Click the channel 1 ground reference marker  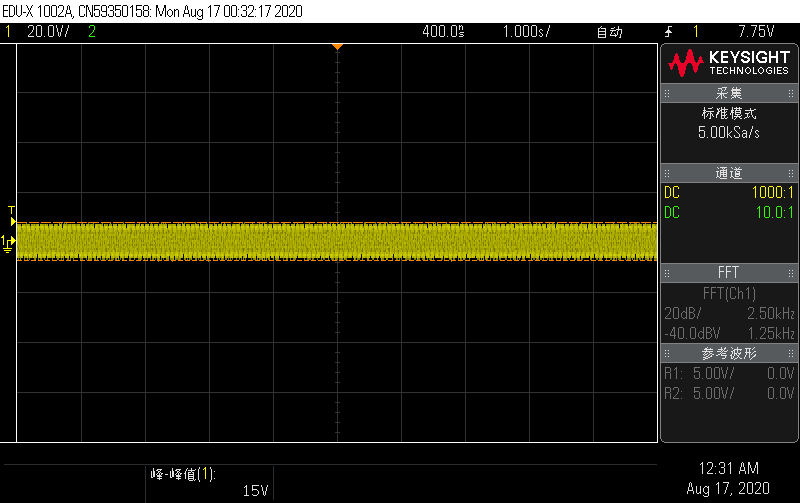tap(9, 243)
